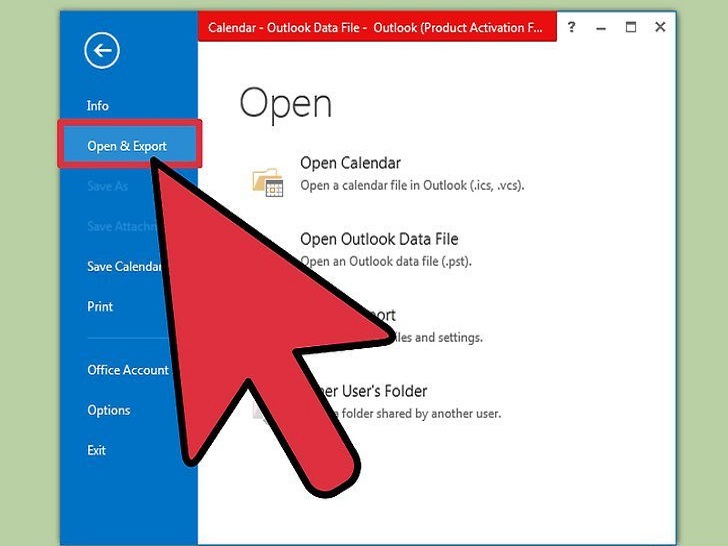Screen dimensions: 728x546
Task: Click the Calendar - Outlook Data File title
Action: click(x=375, y=28)
